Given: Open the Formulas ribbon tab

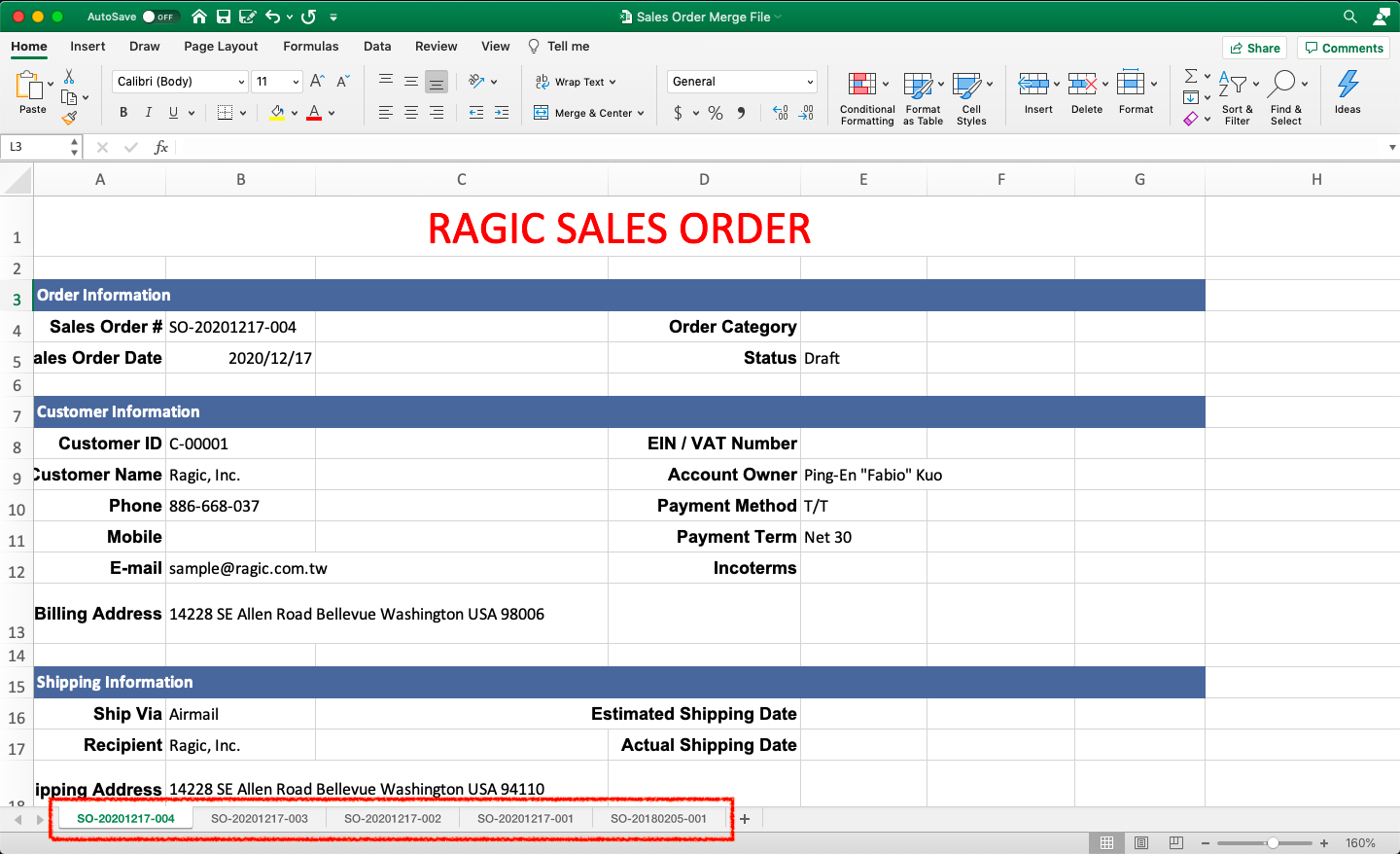Looking at the screenshot, I should point(310,46).
